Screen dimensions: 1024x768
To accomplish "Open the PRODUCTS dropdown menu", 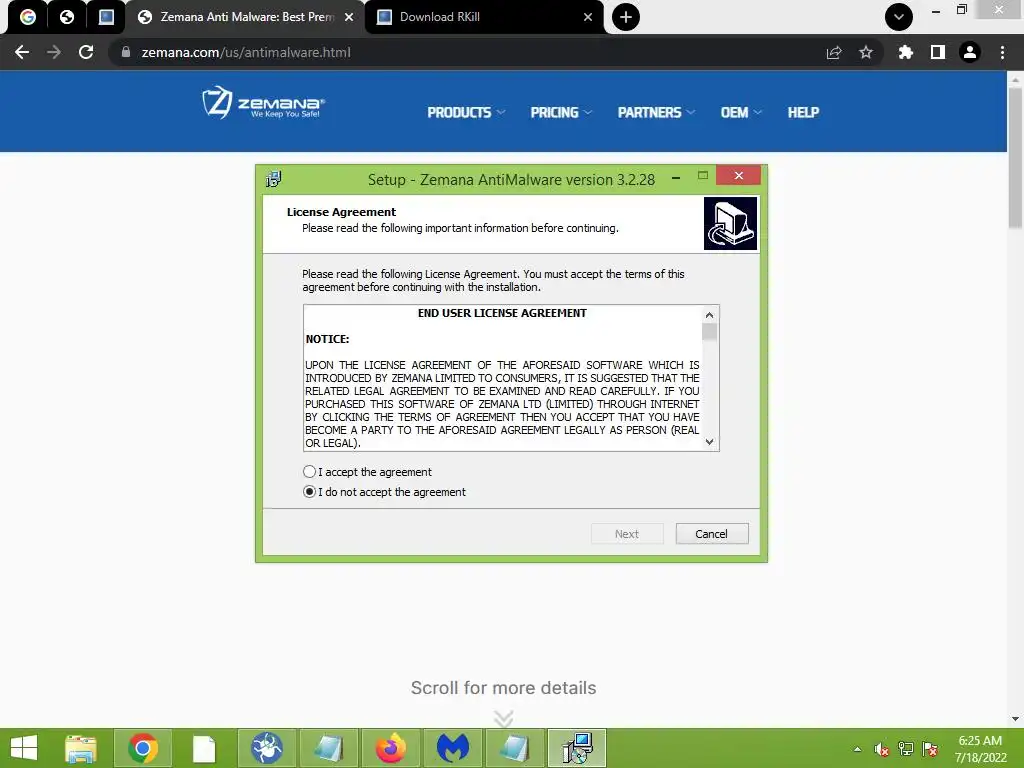I will click(x=466, y=112).
